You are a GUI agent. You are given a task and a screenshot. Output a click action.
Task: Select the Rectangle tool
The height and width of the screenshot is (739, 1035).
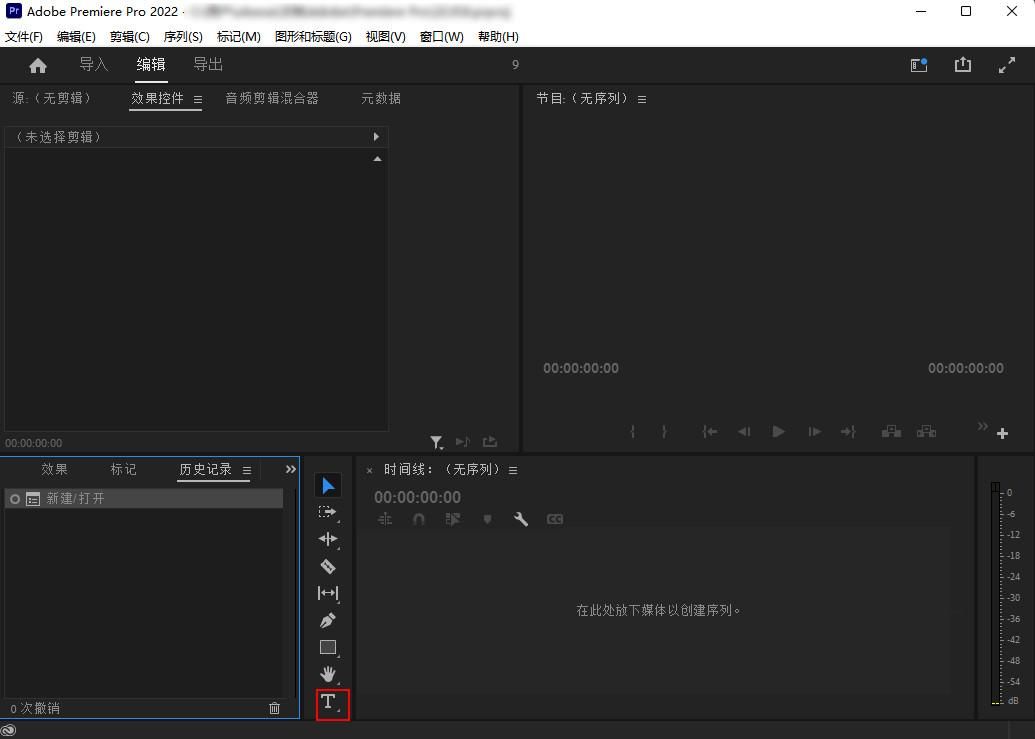328,647
